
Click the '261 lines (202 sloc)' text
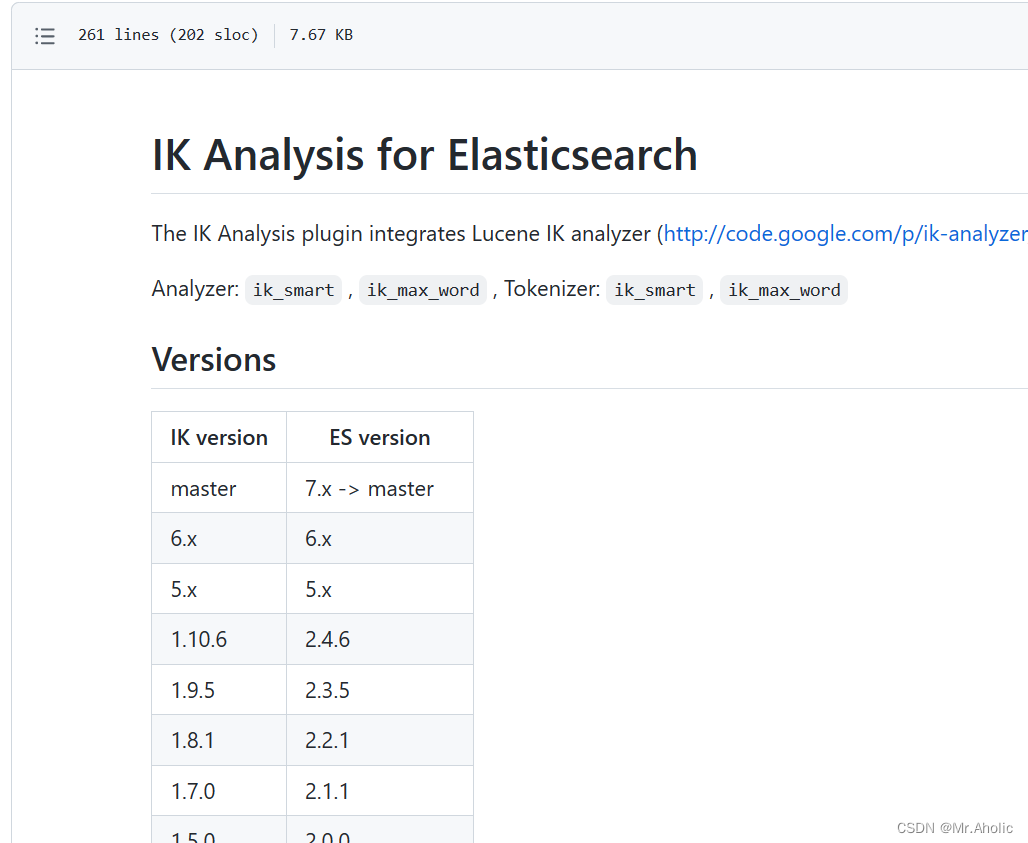(x=168, y=35)
